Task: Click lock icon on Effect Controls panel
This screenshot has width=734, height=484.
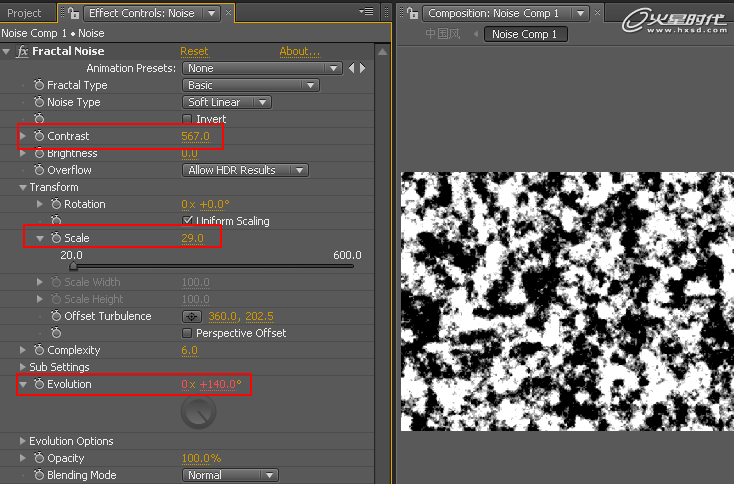Action: click(x=73, y=13)
